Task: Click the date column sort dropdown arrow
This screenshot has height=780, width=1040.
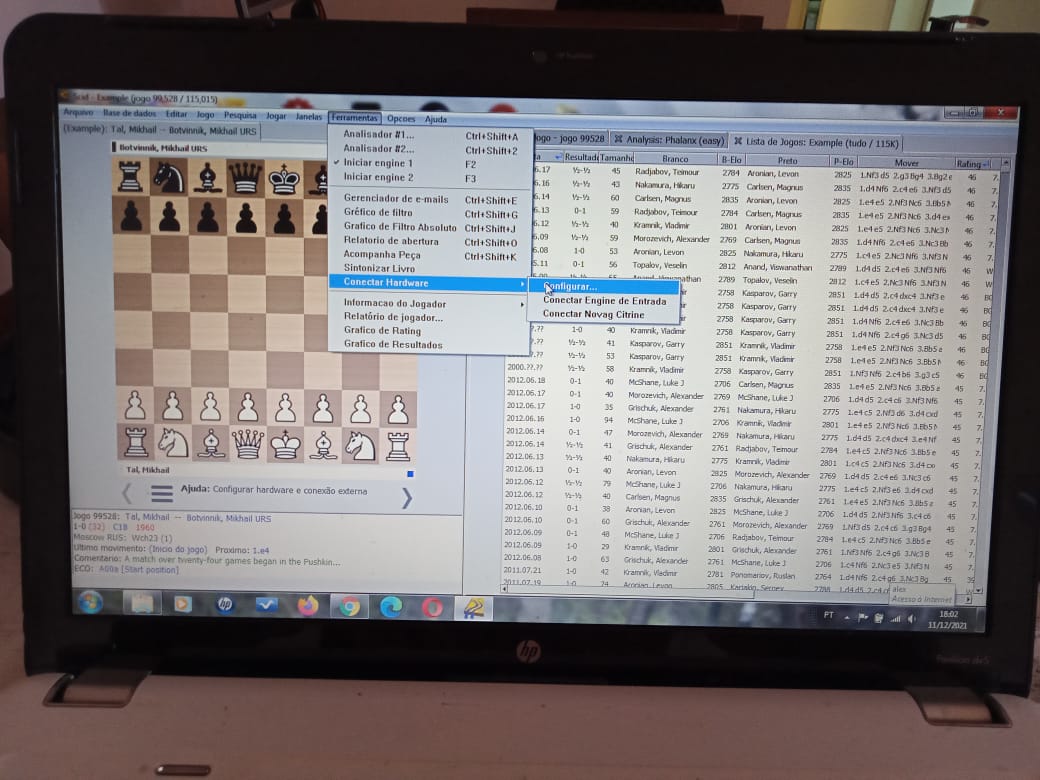Action: point(558,157)
